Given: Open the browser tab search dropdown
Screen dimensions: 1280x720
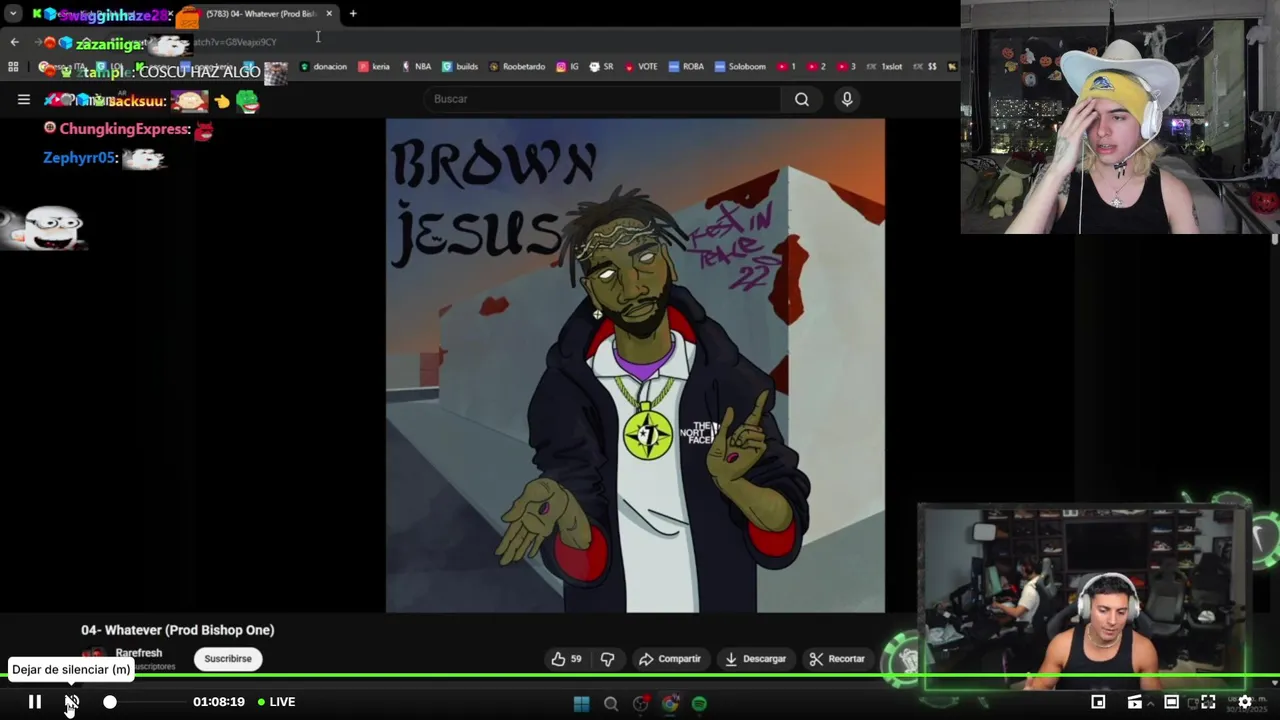Looking at the screenshot, I should click(13, 14).
